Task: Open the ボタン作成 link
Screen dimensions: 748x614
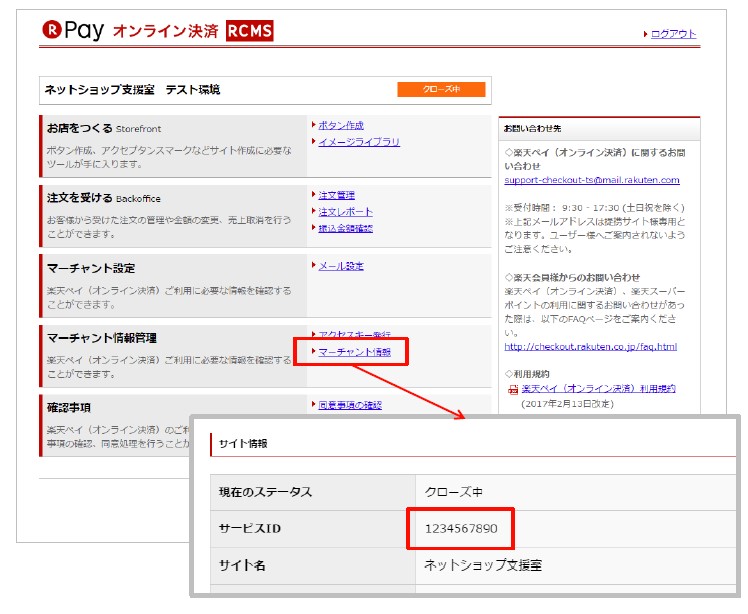Action: 341,125
